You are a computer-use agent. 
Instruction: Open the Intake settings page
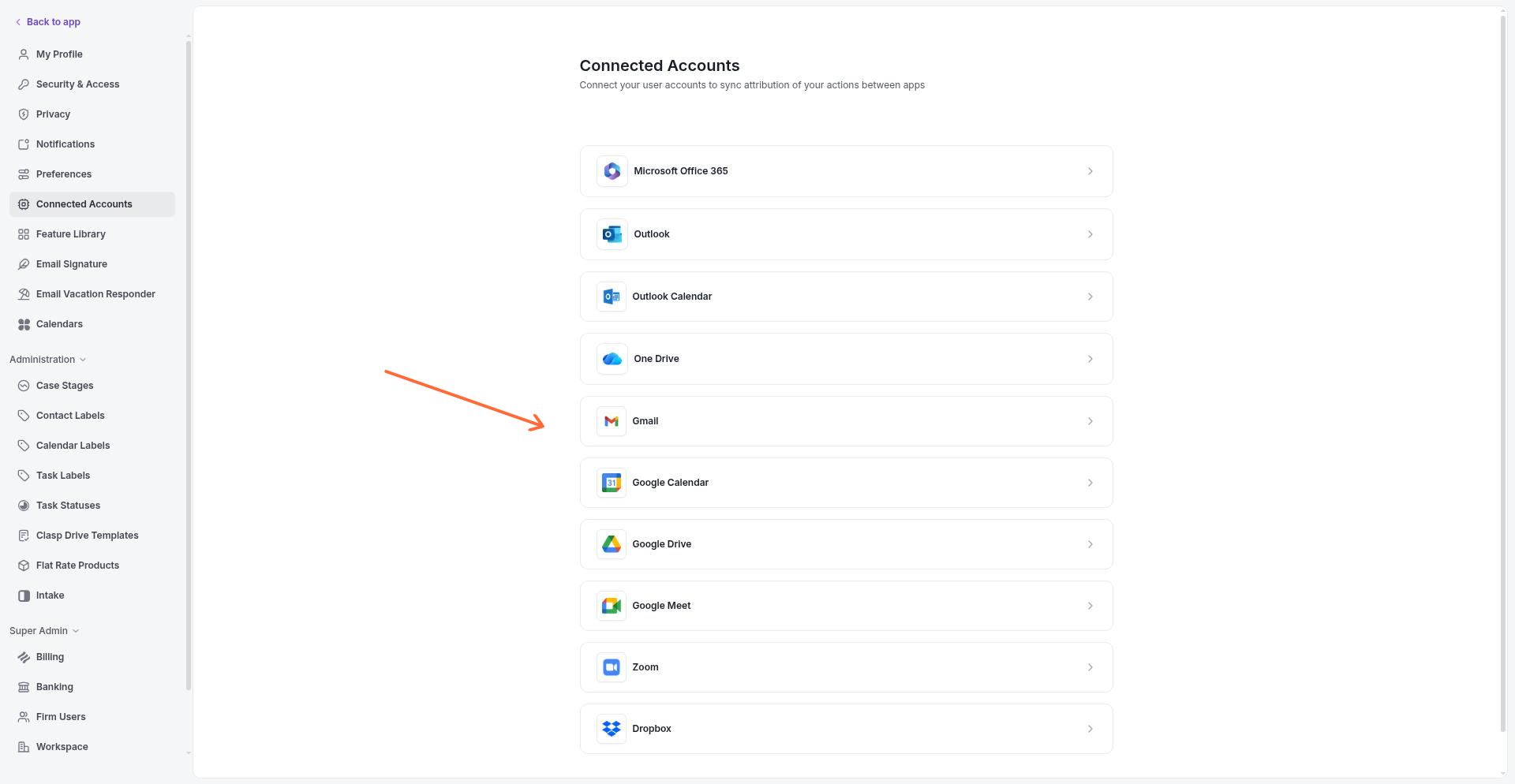(x=92, y=595)
